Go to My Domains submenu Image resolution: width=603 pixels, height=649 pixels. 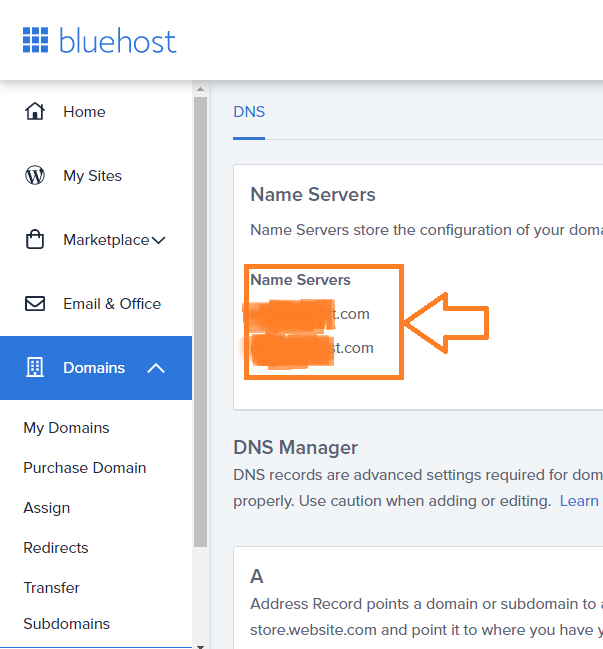coord(66,428)
